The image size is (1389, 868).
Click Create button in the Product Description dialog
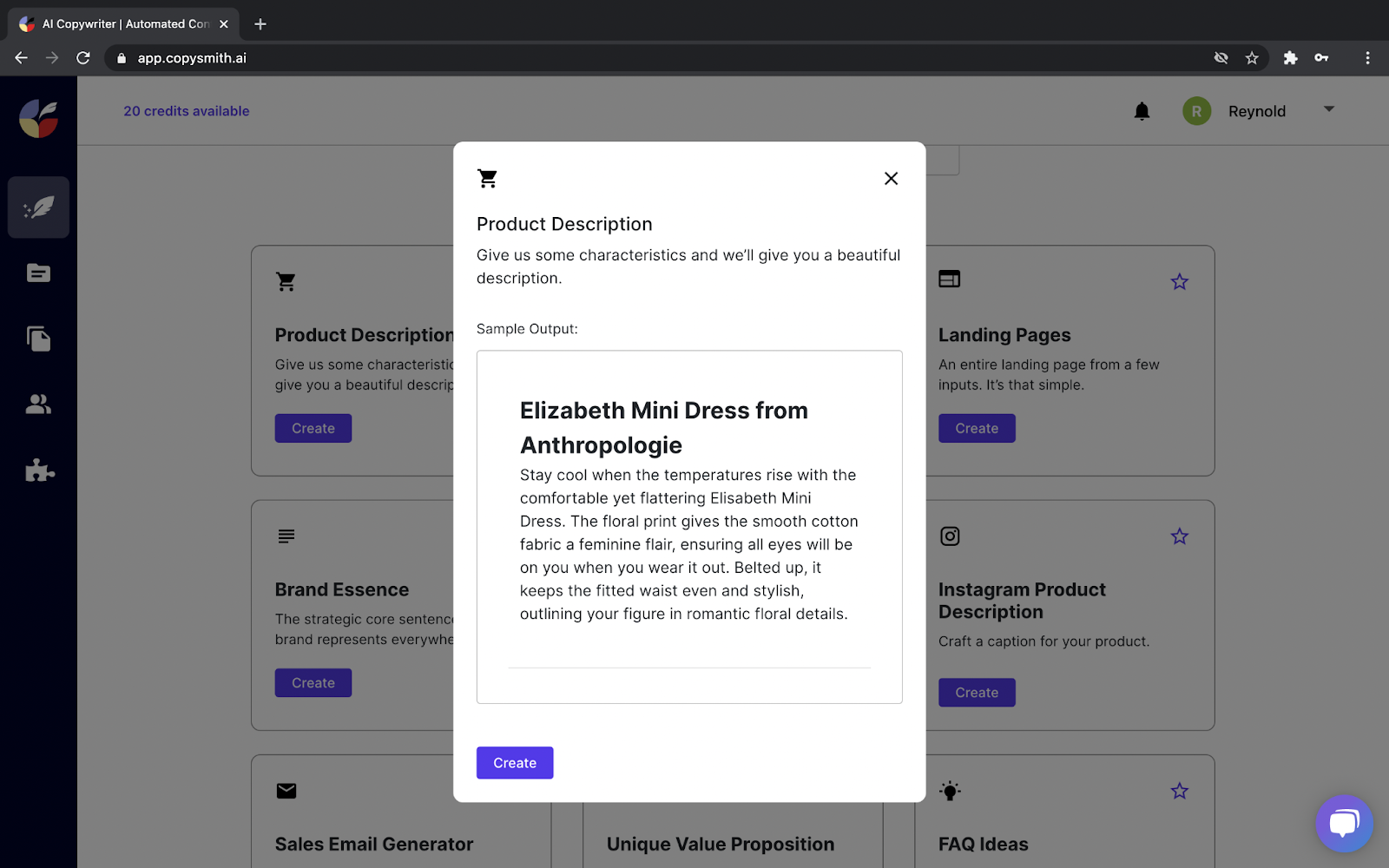515,763
